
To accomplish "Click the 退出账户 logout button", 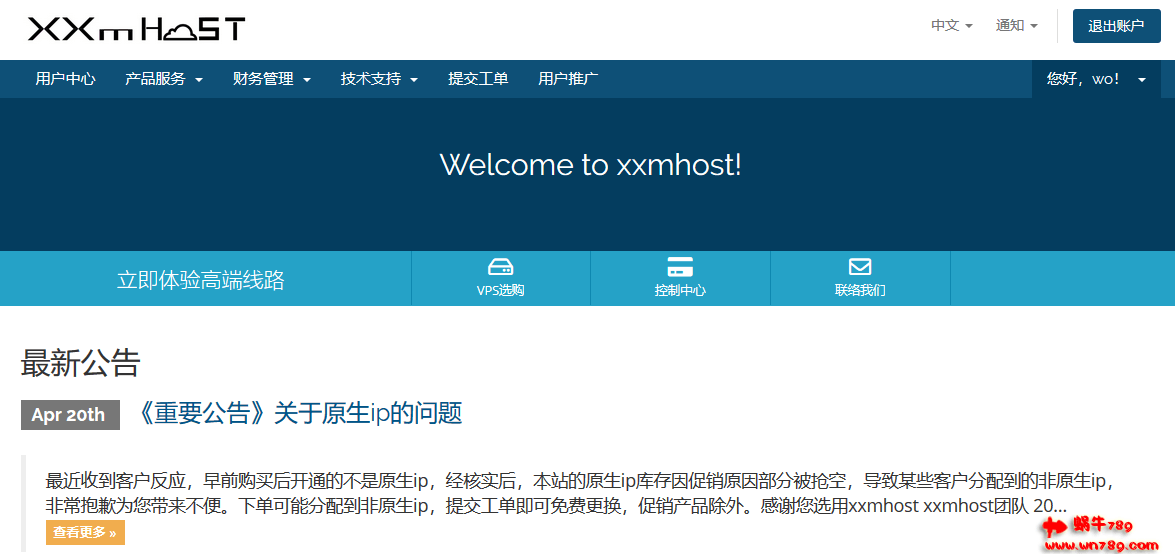I will tap(1116, 26).
